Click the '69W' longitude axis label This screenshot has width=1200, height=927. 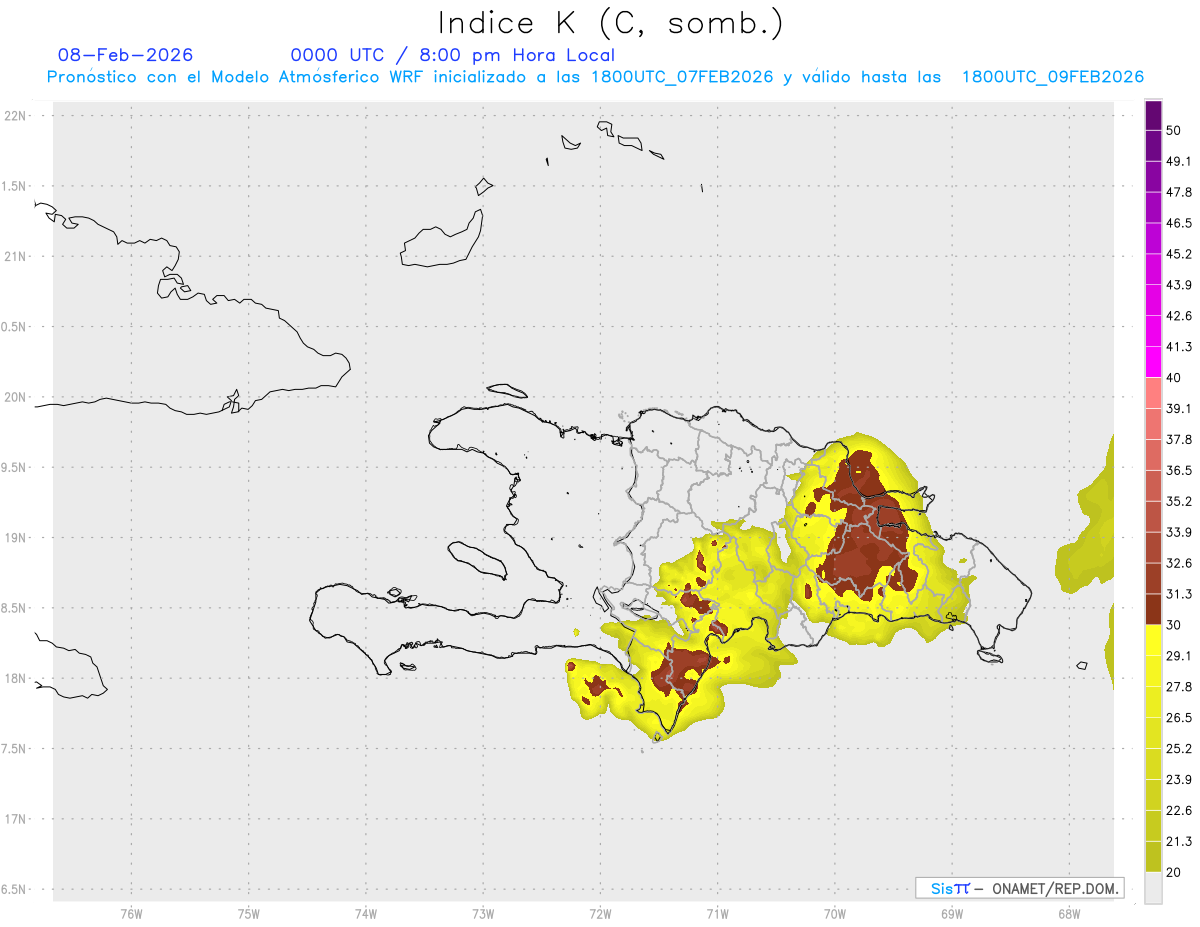952,914
